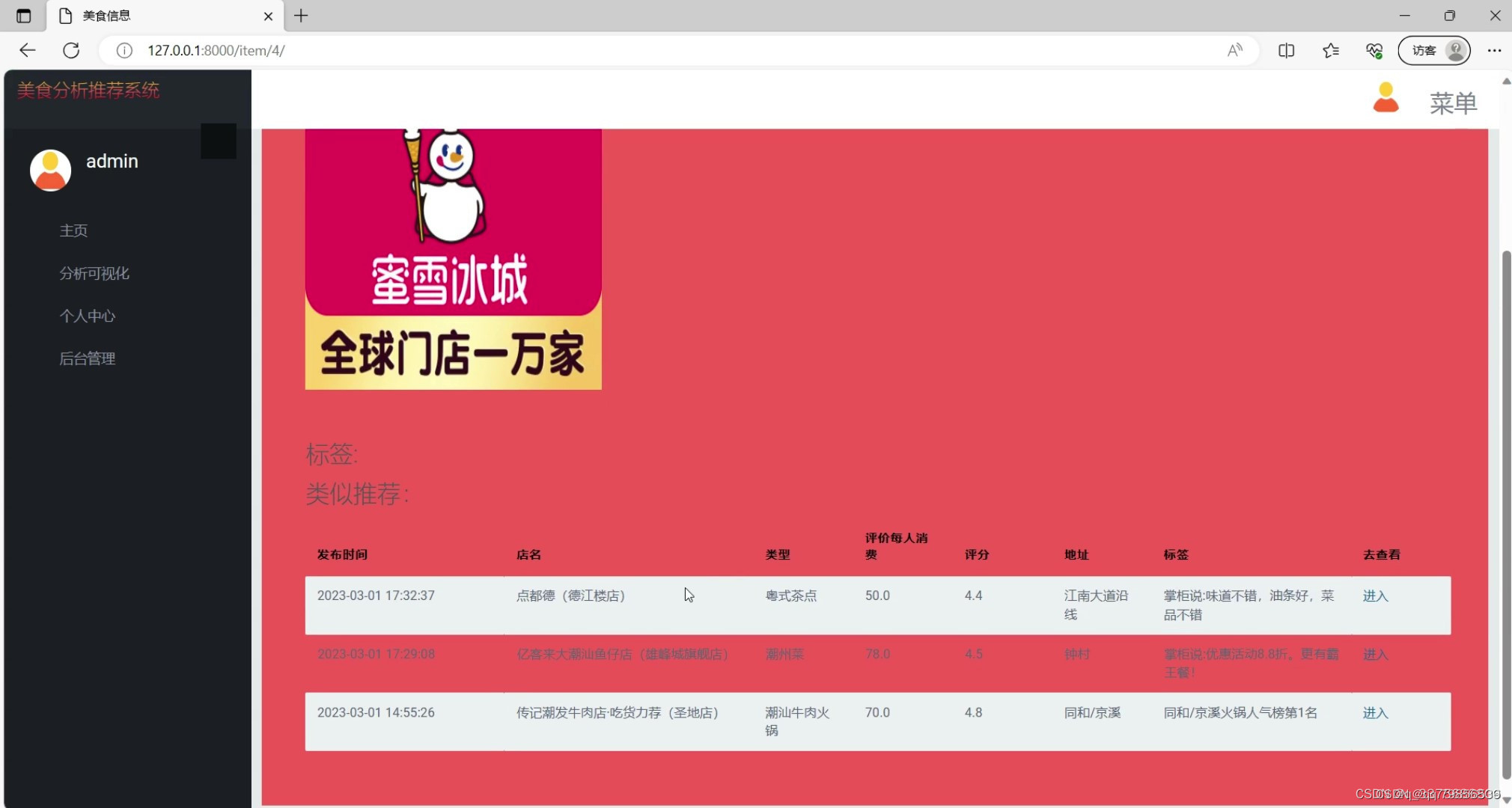Viewport: 1512px width, 808px height.
Task: Click 进入 for the 点都德 row
Action: [1375, 596]
